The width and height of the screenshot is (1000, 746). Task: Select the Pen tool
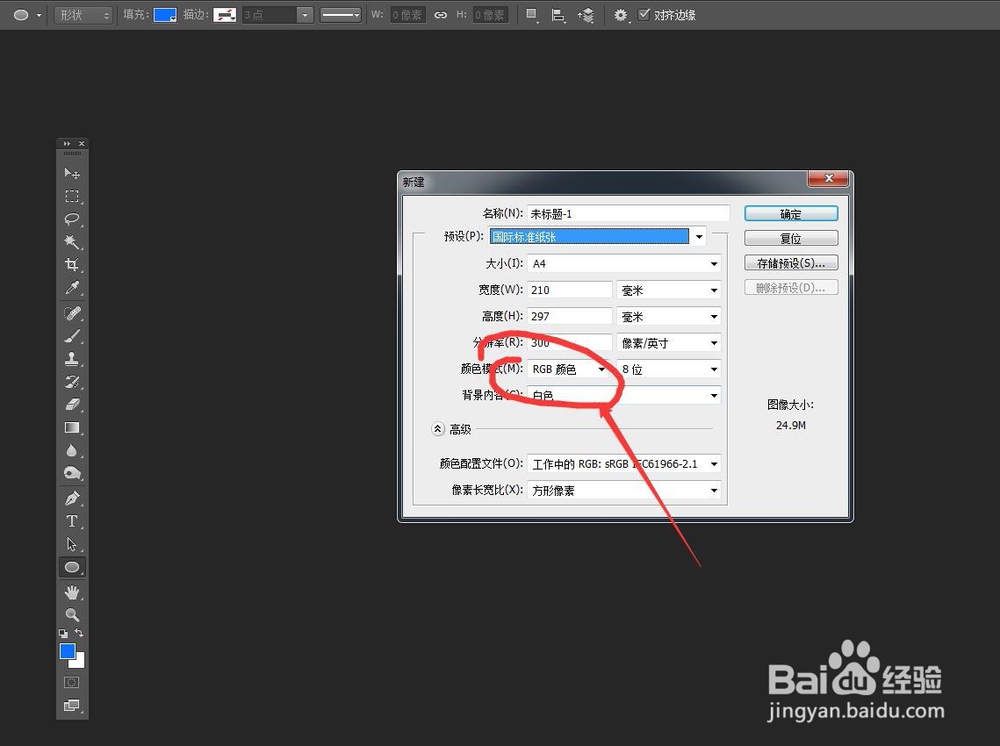pos(72,497)
